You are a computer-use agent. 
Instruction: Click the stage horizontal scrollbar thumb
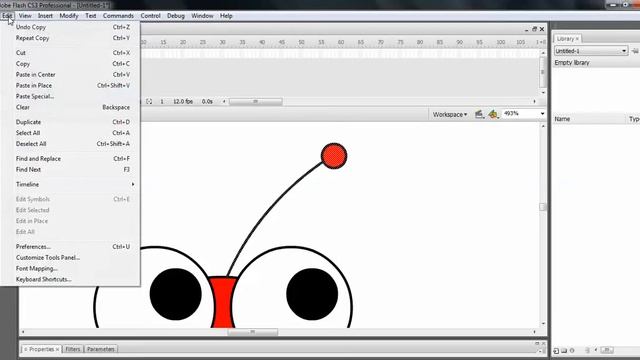coord(252,332)
